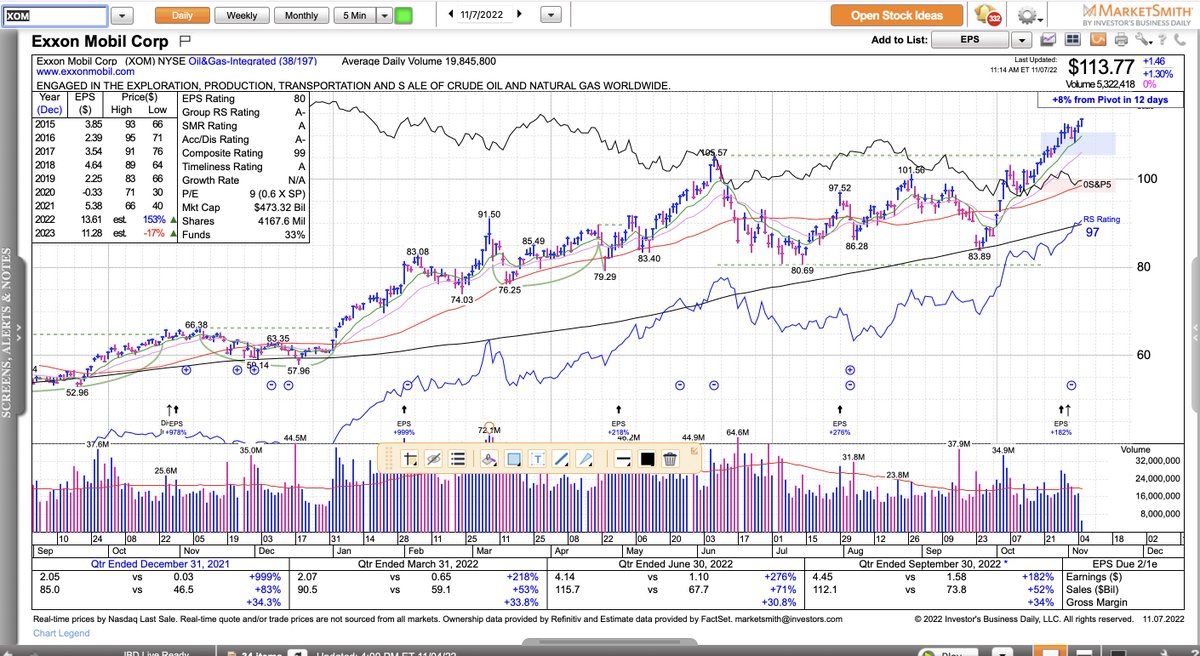Open the help question mark icon
Viewport: 1200px width, 656px height.
point(1162,40)
